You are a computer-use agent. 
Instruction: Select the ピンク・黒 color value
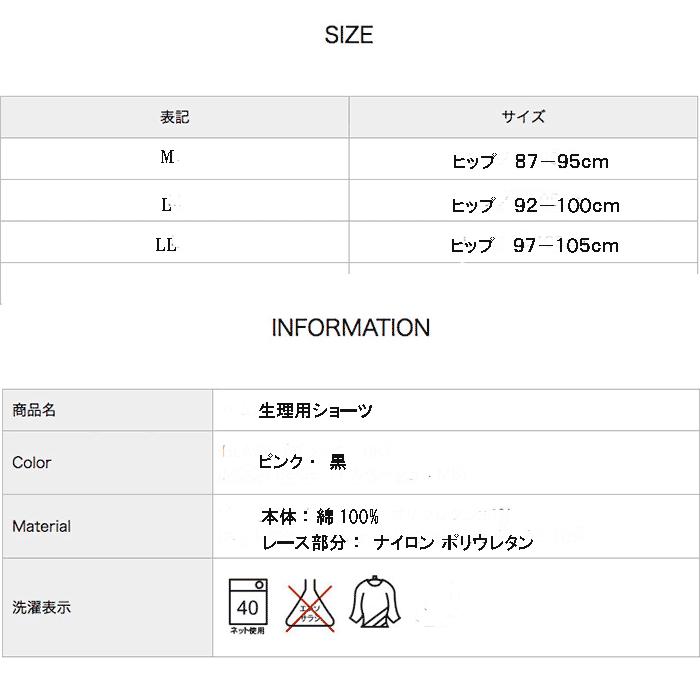(302, 463)
